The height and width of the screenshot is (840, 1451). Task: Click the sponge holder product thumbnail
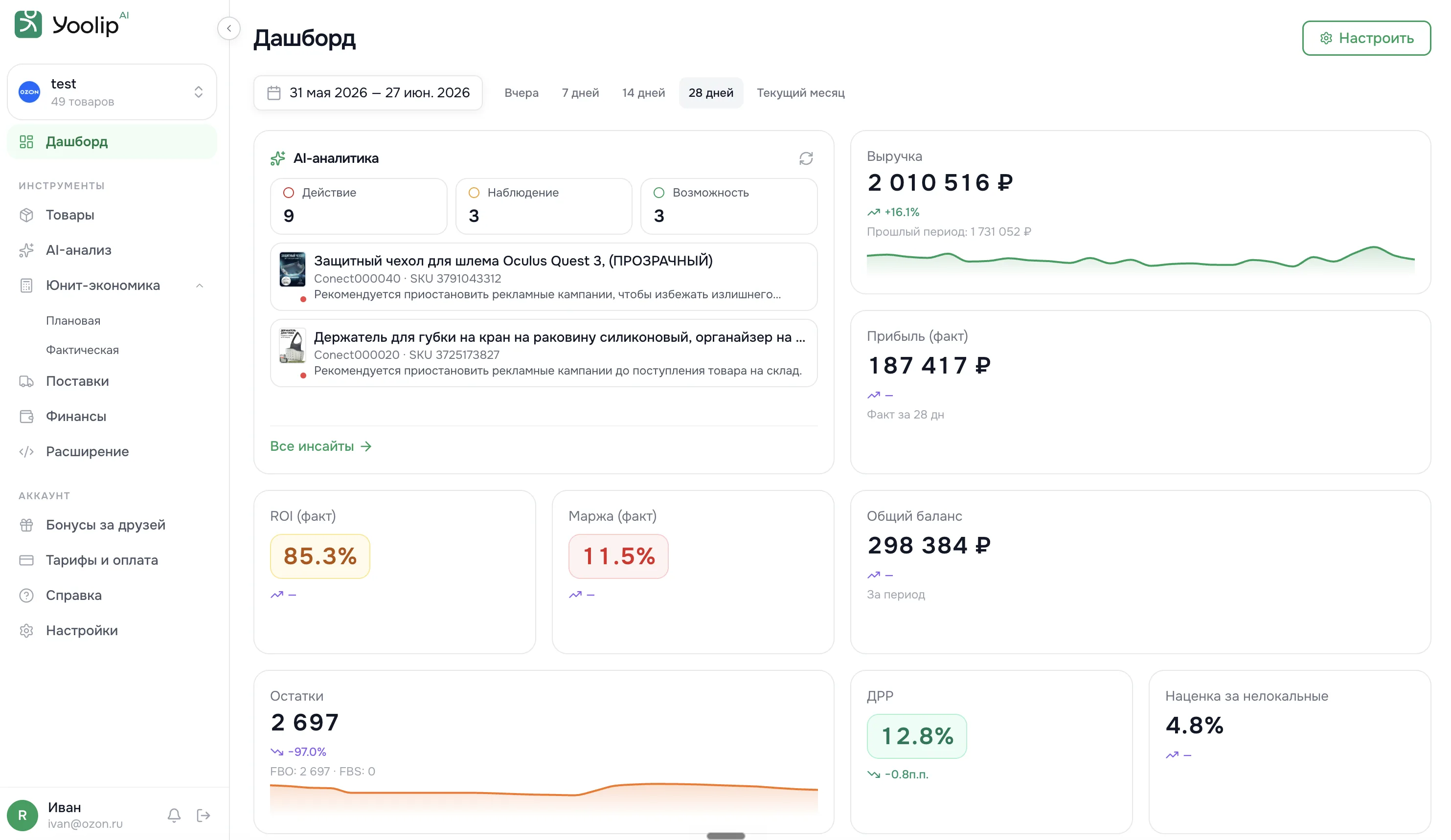[292, 346]
